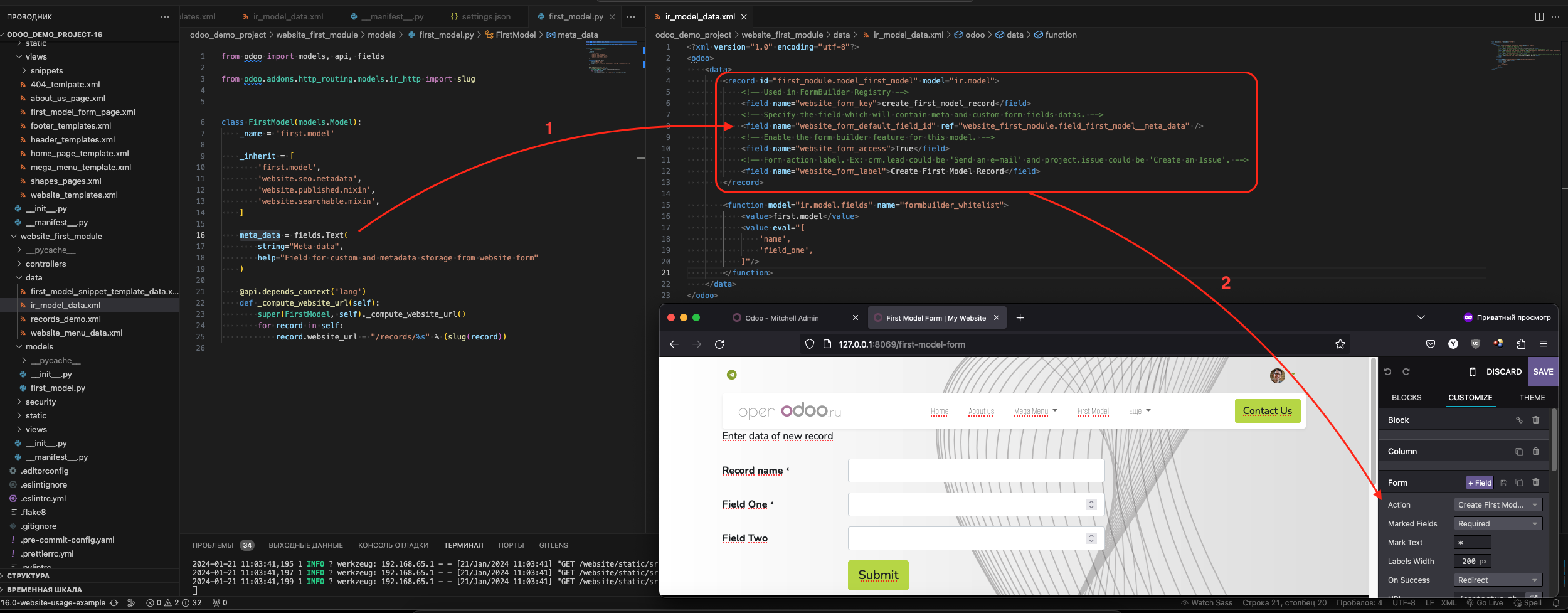This screenshot has height=613, width=1568.
Task: Open the On Success Redirect dropdown
Action: [x=1498, y=580]
